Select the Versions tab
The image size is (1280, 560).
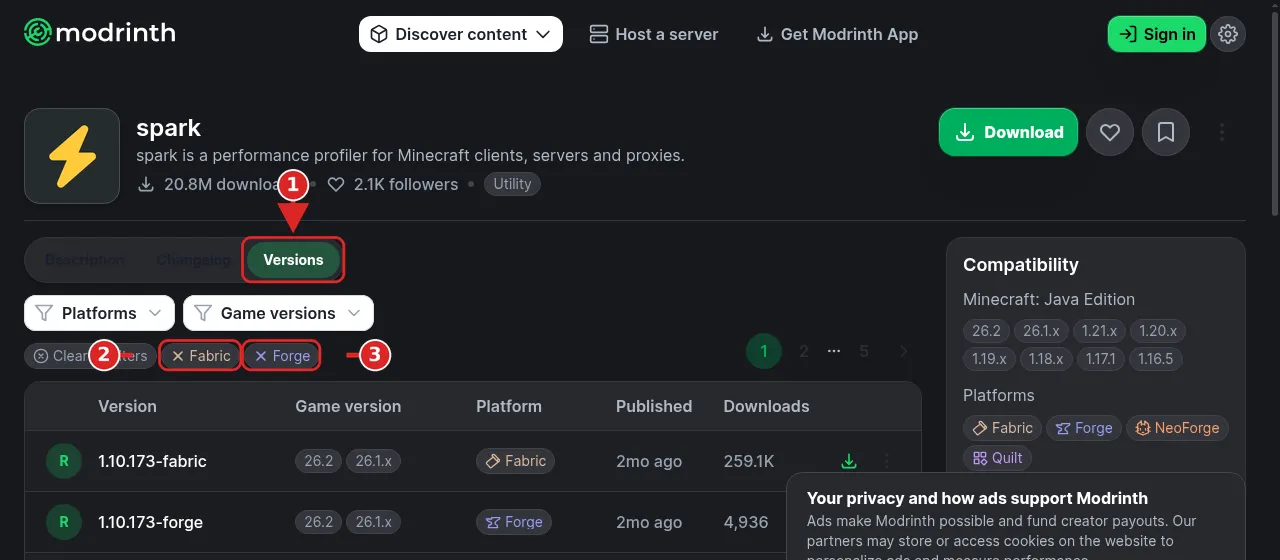(293, 260)
